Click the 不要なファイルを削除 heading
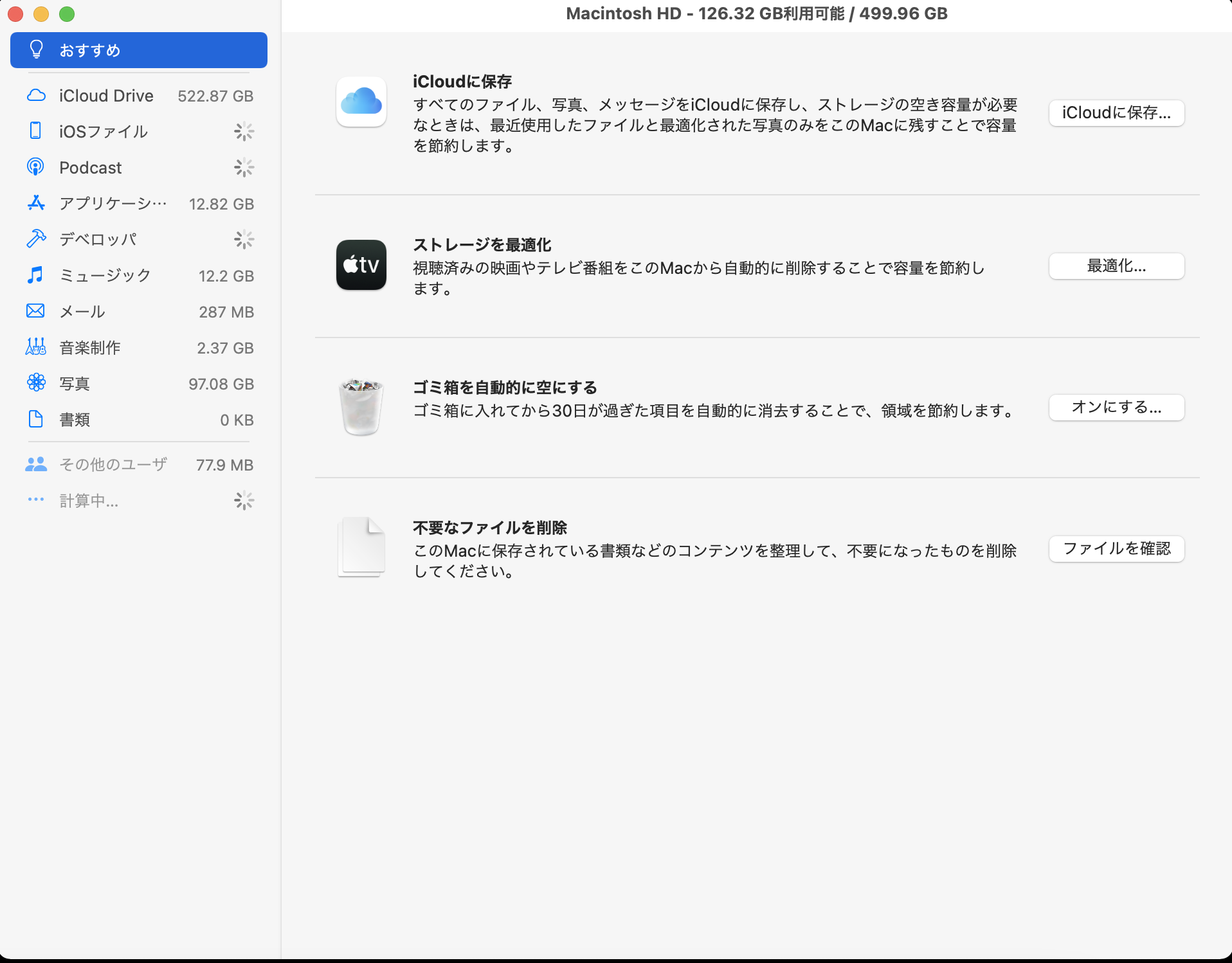This screenshot has width=1232, height=963. pos(490,528)
